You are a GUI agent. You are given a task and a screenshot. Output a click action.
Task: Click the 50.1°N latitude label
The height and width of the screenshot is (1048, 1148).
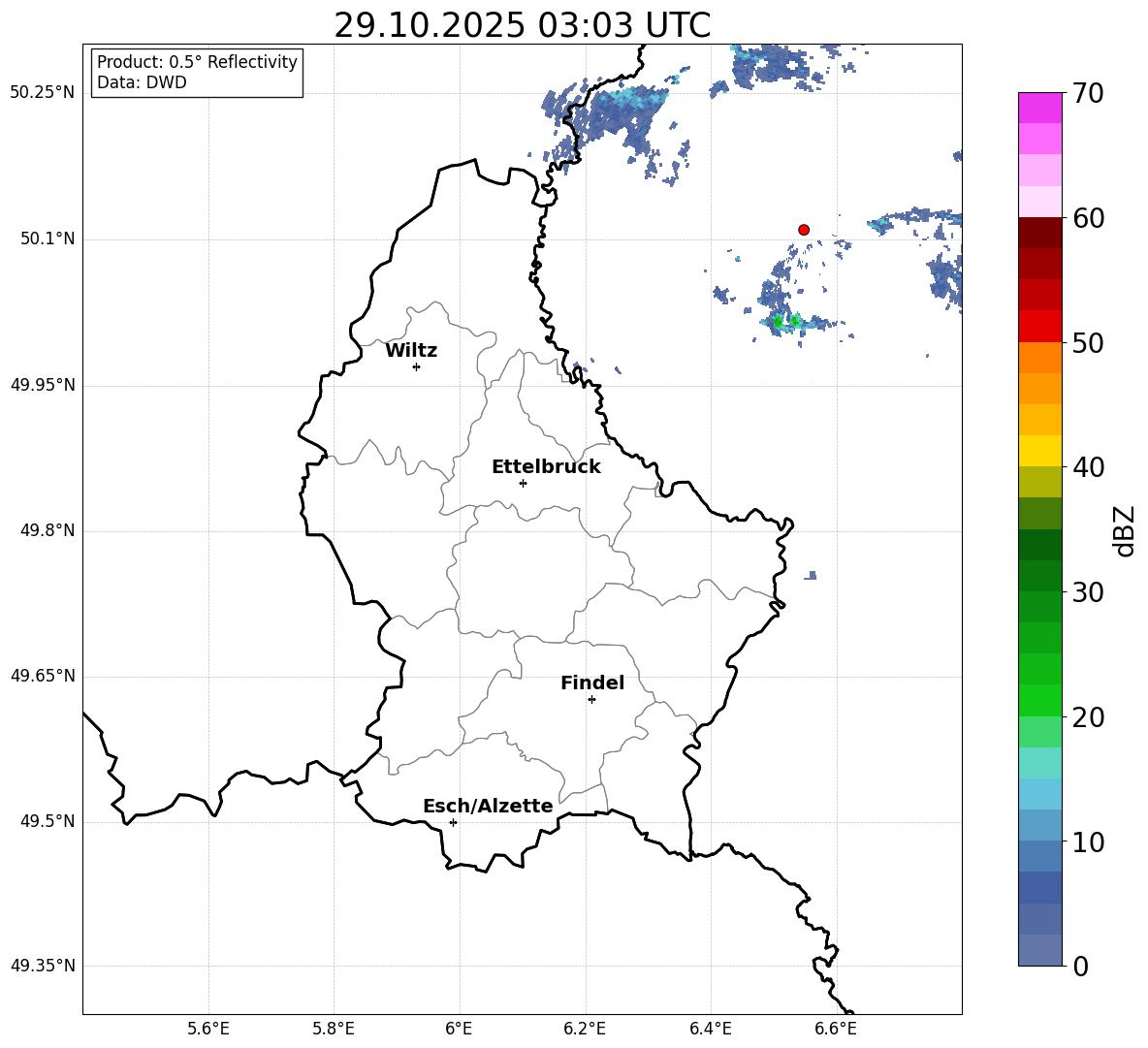pyautogui.click(x=48, y=238)
